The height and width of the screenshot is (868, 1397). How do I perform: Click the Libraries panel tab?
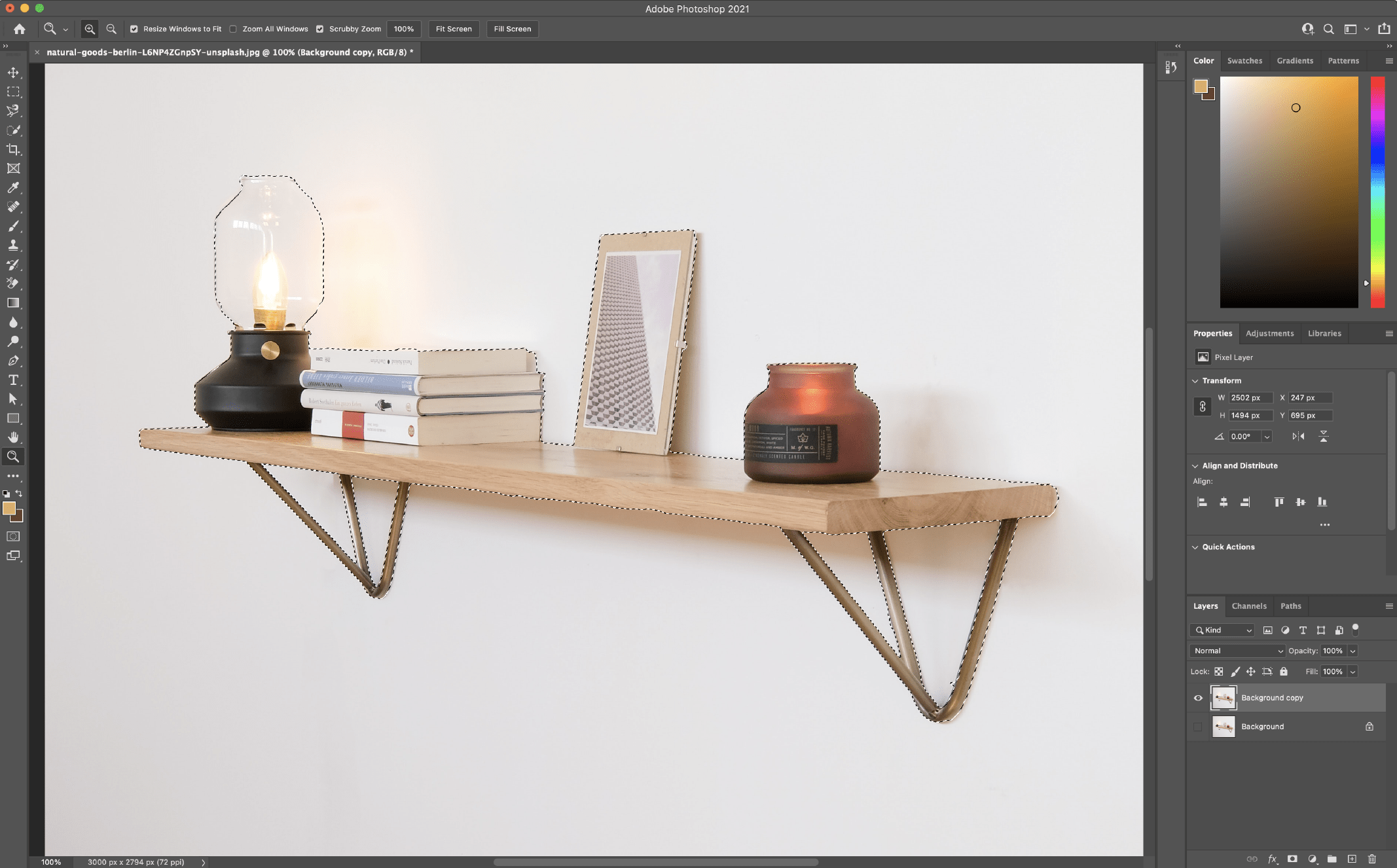click(1325, 332)
